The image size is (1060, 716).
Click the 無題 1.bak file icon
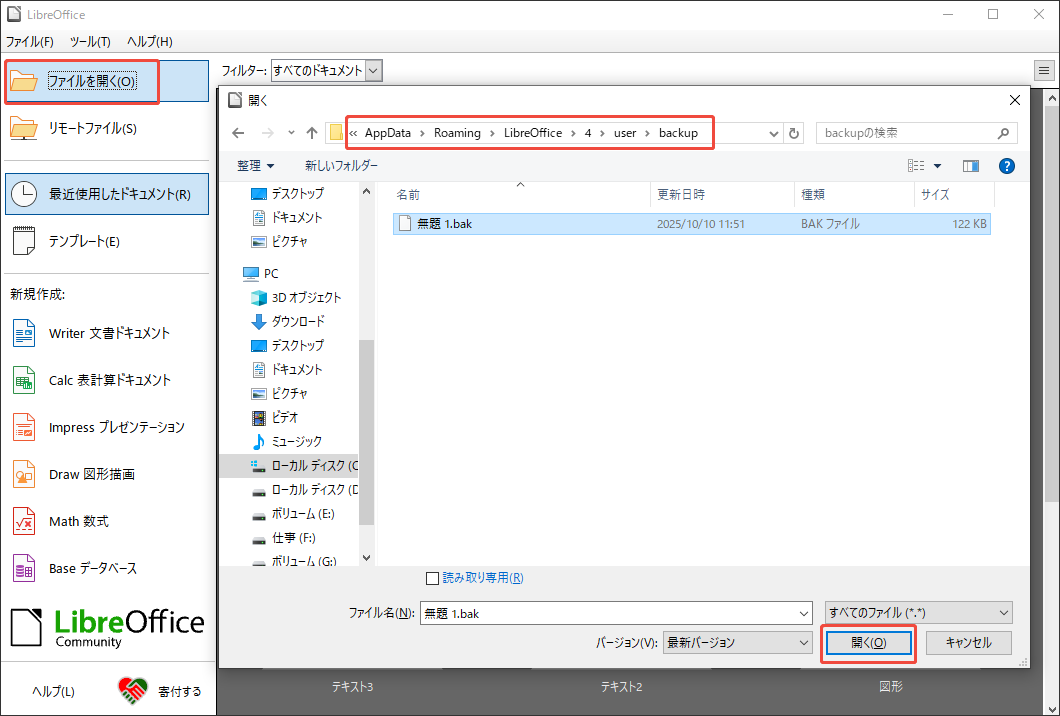405,224
